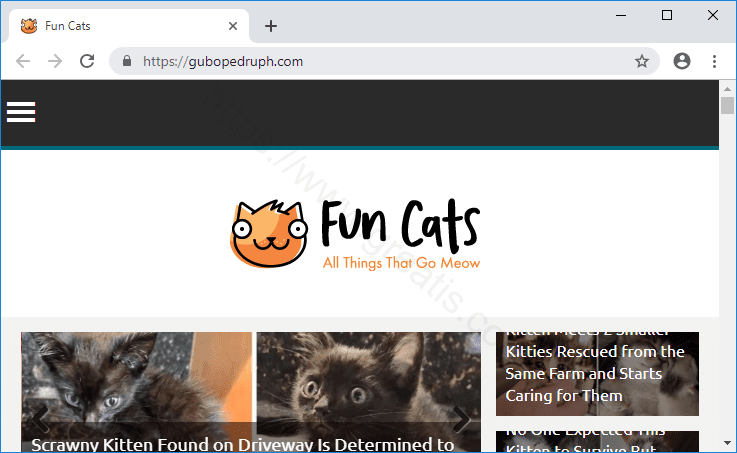Open the Chrome three-dot menu
This screenshot has width=737, height=453.
coord(714,61)
